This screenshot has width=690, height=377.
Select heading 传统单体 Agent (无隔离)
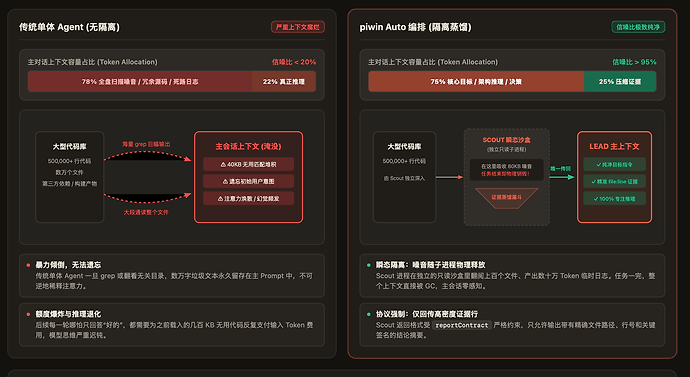pos(69,27)
